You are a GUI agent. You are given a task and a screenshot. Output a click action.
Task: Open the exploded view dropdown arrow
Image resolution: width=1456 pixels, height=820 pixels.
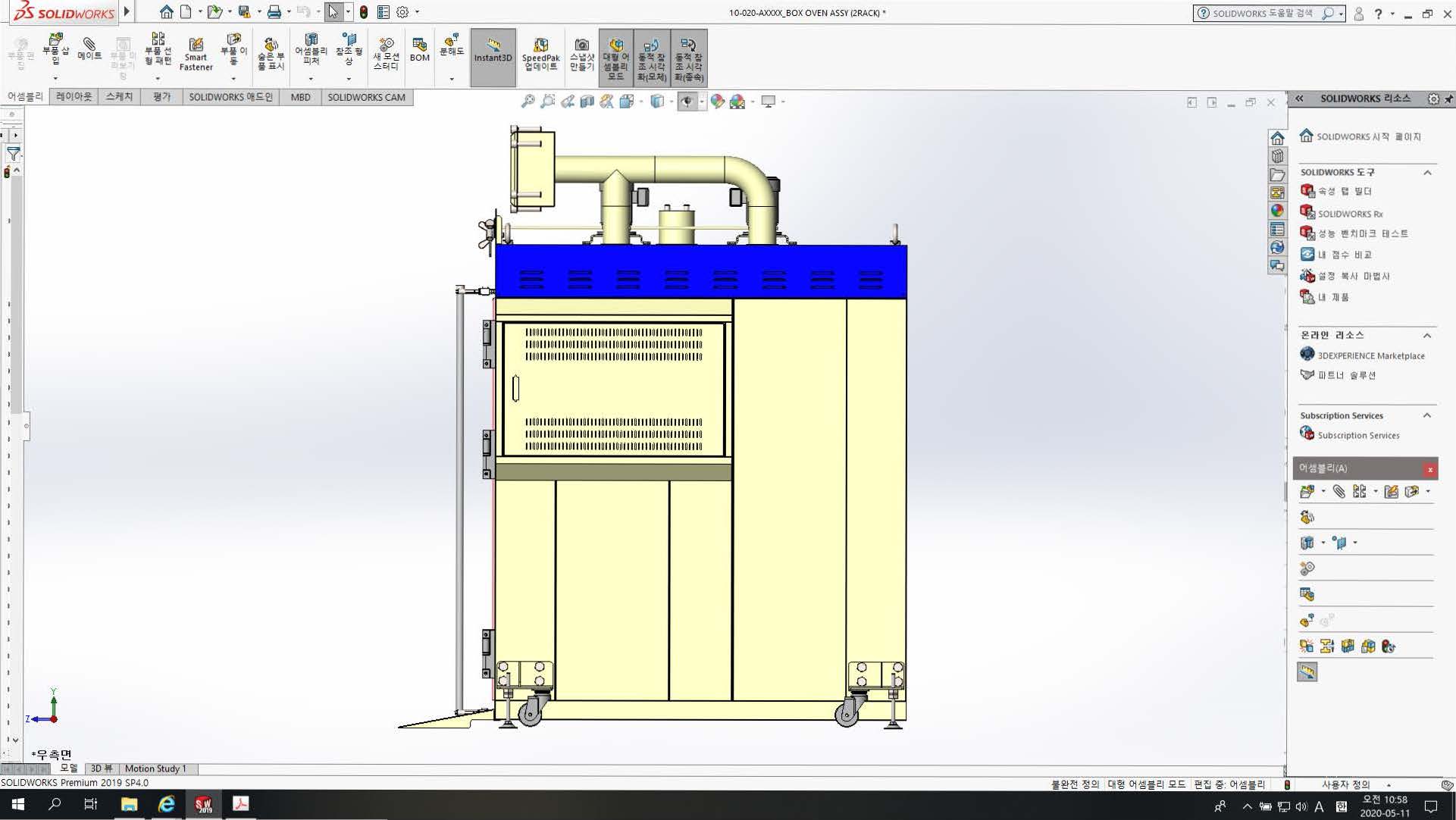click(452, 79)
